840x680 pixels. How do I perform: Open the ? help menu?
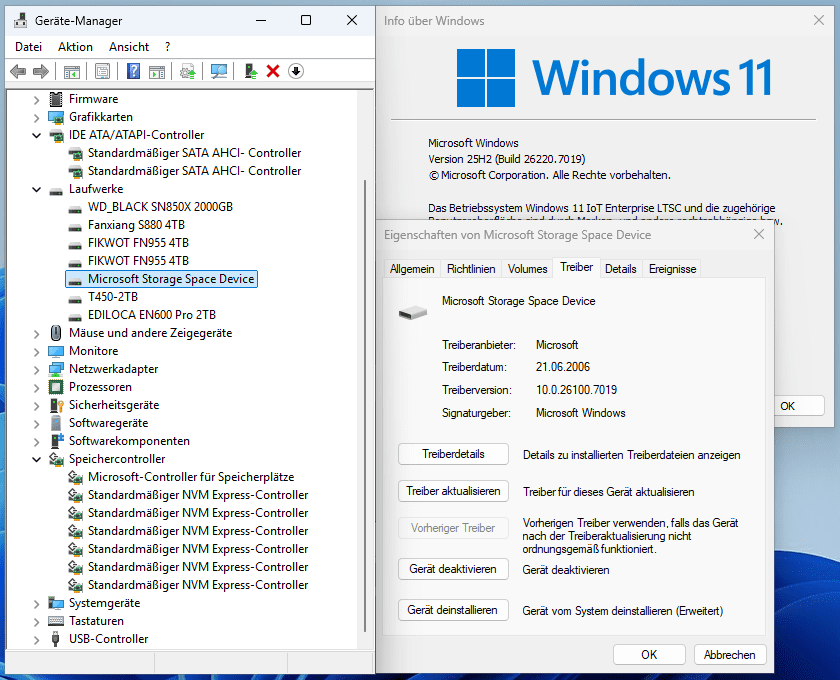[168, 47]
